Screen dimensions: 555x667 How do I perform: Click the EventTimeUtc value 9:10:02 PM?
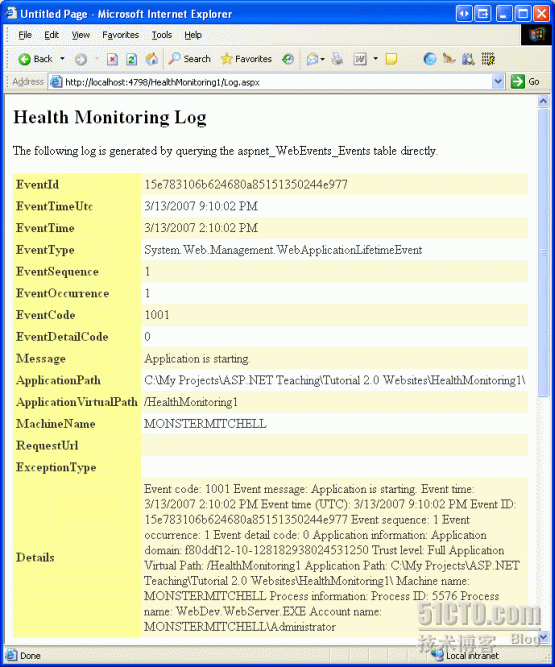point(228,206)
